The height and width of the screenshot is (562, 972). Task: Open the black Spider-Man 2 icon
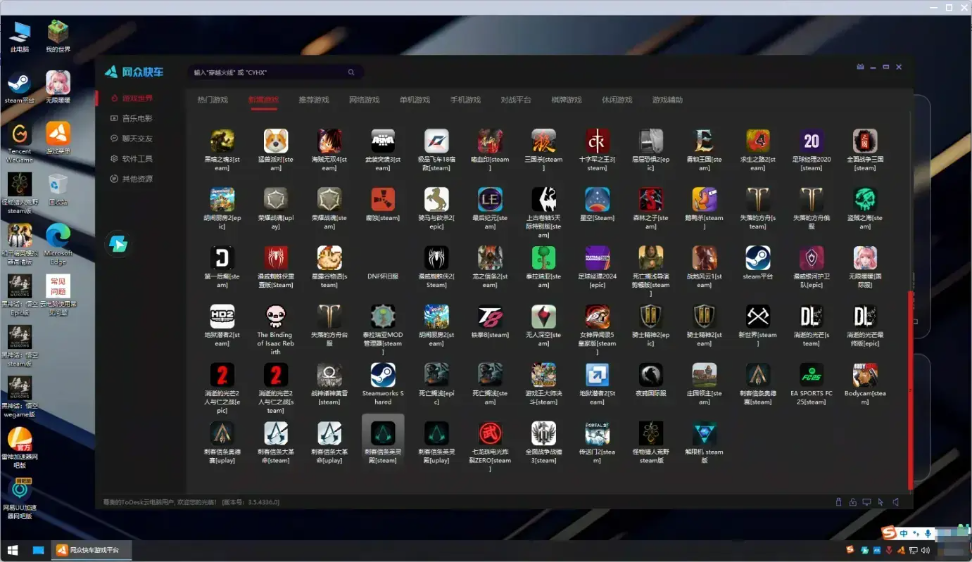tap(436, 258)
